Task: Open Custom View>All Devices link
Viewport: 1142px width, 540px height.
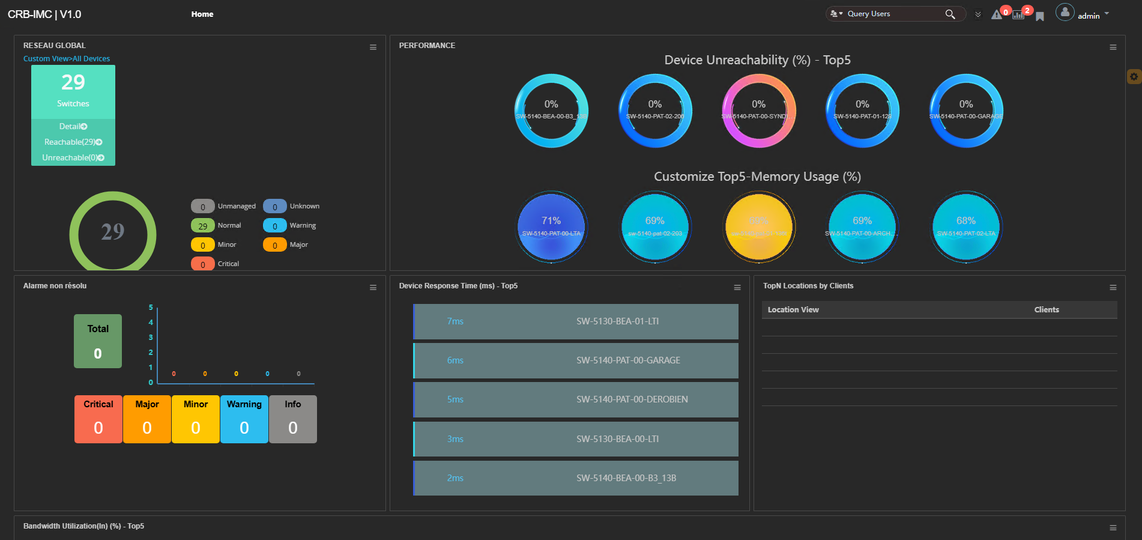Action: pyautogui.click(x=66, y=58)
